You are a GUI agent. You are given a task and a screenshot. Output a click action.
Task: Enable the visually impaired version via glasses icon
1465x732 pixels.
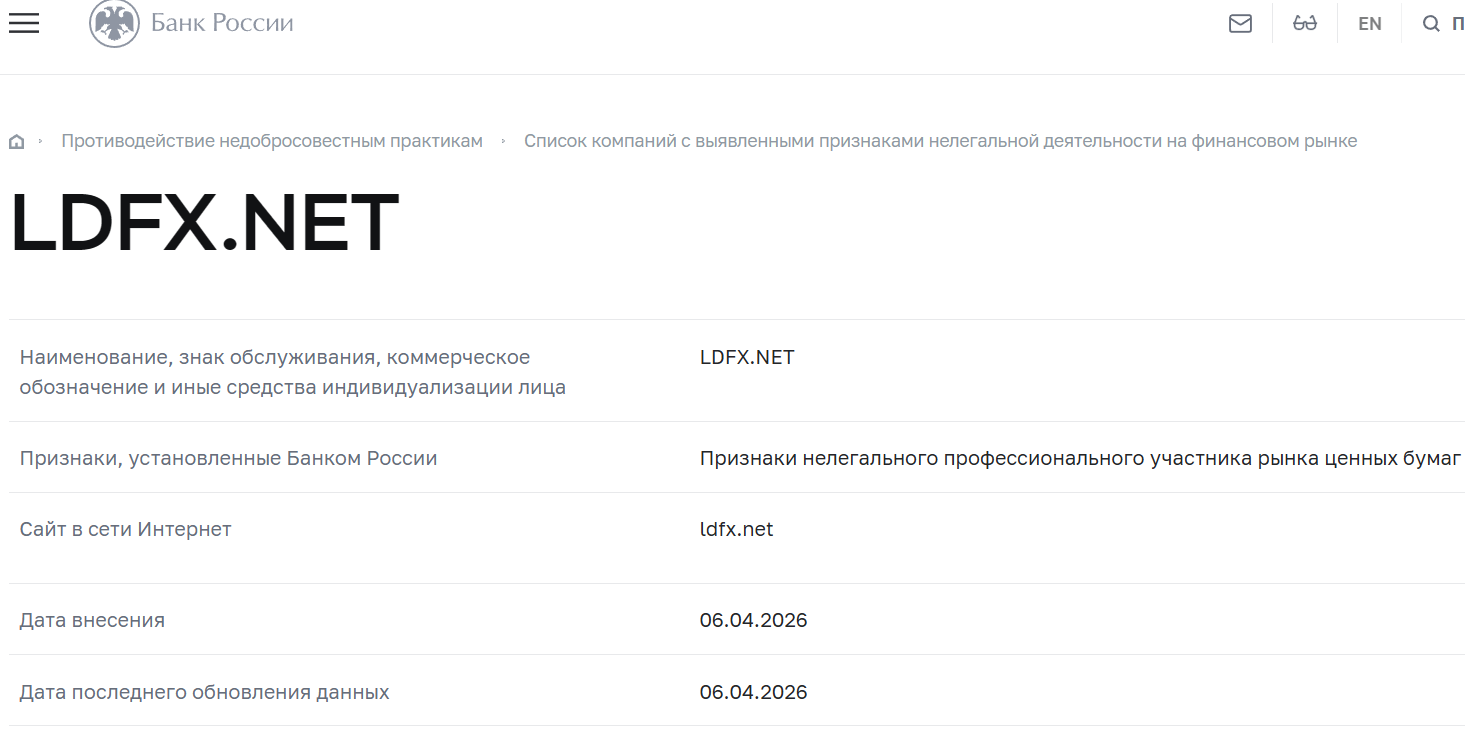[x=1304, y=23]
